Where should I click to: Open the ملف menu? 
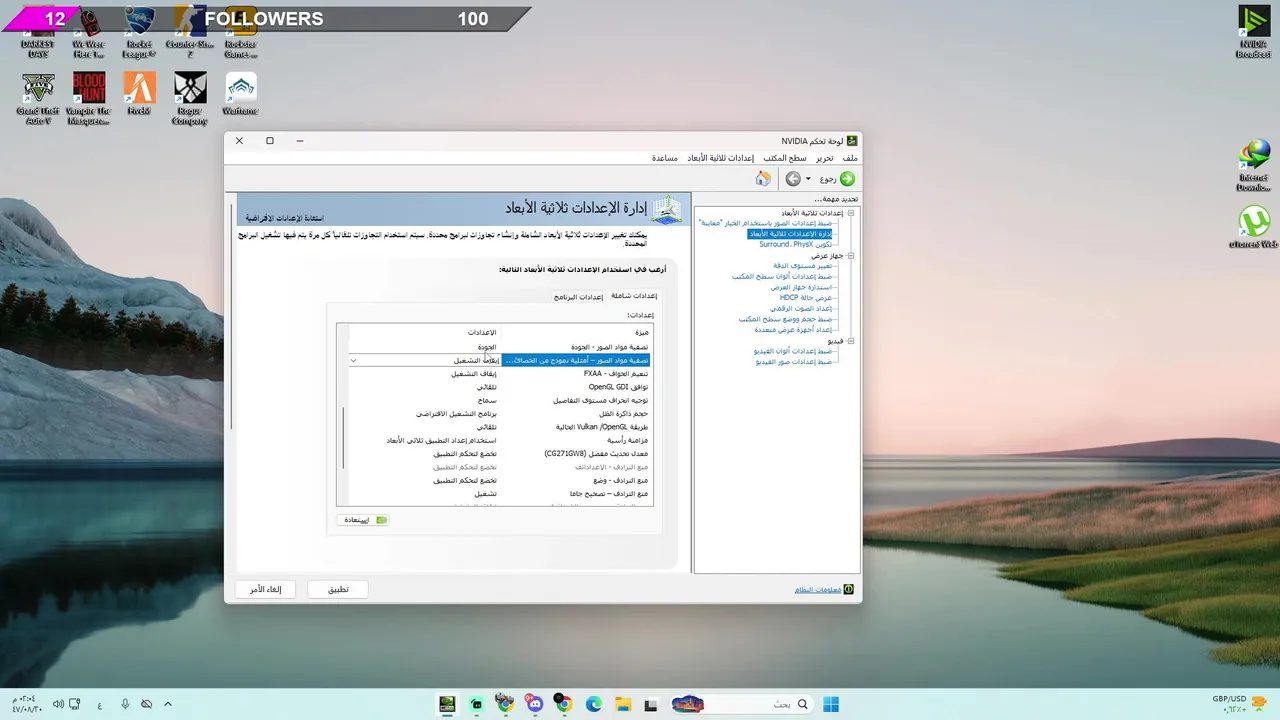pos(850,158)
